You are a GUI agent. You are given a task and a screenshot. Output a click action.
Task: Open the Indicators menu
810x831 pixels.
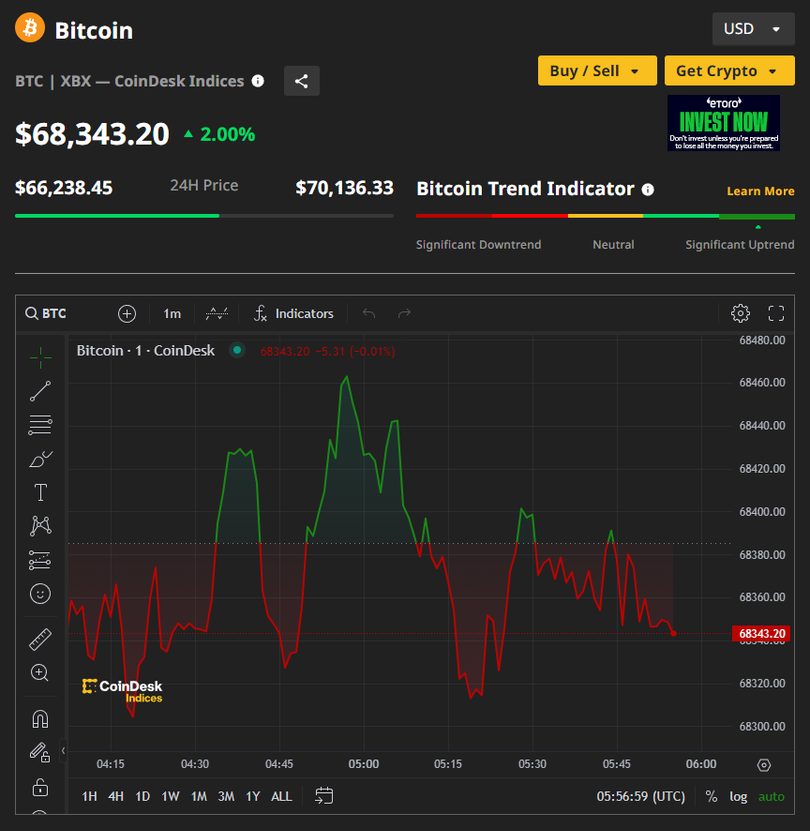293,313
